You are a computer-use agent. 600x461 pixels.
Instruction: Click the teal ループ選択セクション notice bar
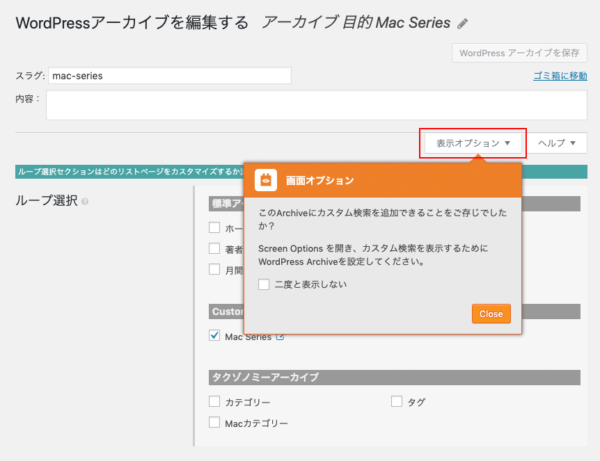point(301,172)
